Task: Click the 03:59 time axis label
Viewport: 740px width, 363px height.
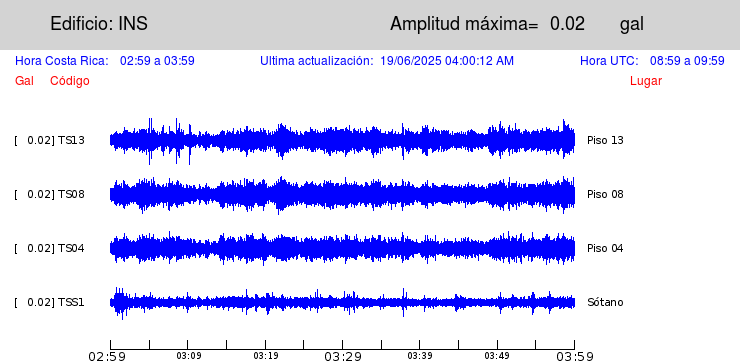Action: (x=574, y=356)
